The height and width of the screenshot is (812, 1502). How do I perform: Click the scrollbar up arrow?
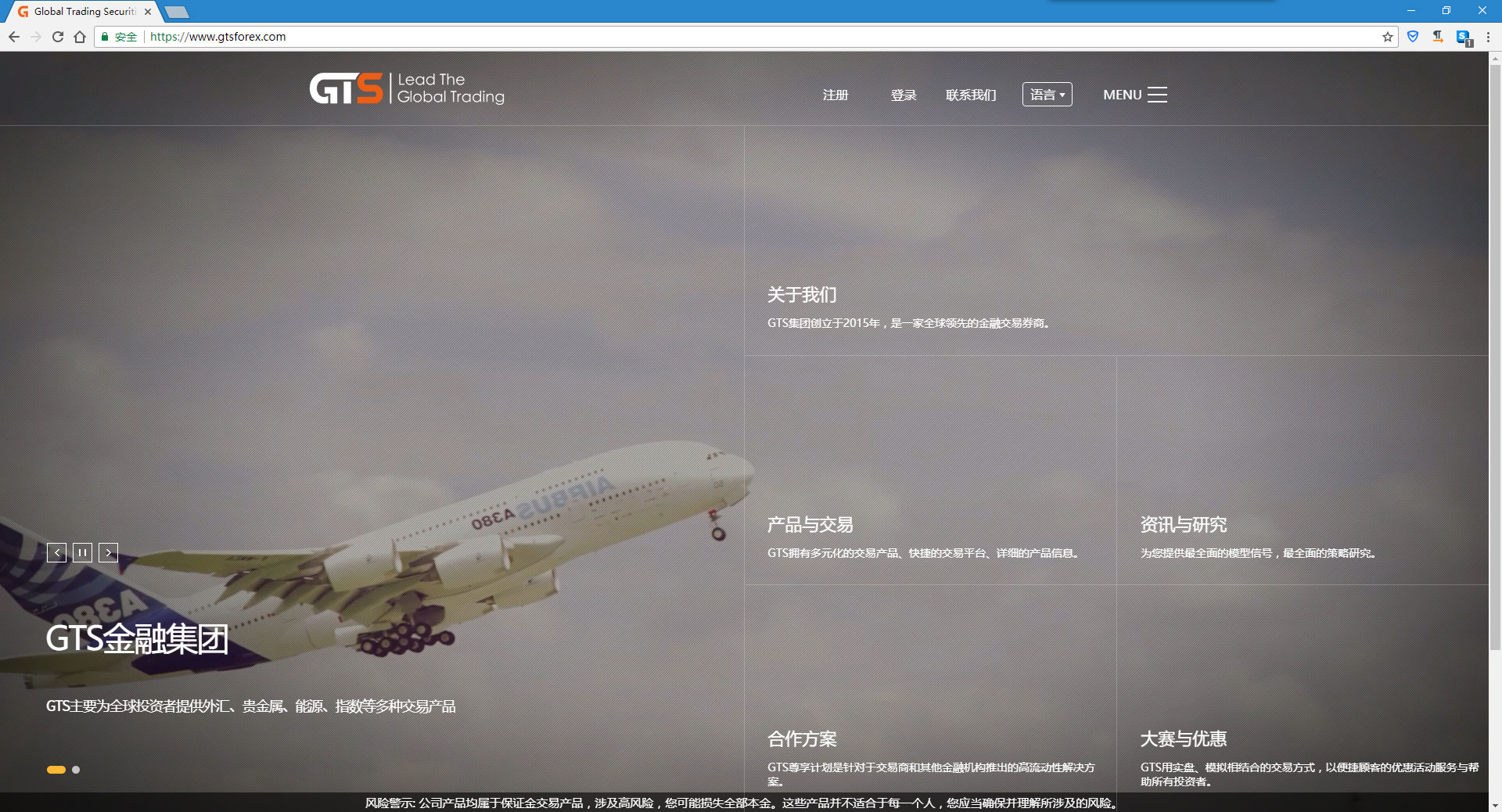click(x=1495, y=58)
